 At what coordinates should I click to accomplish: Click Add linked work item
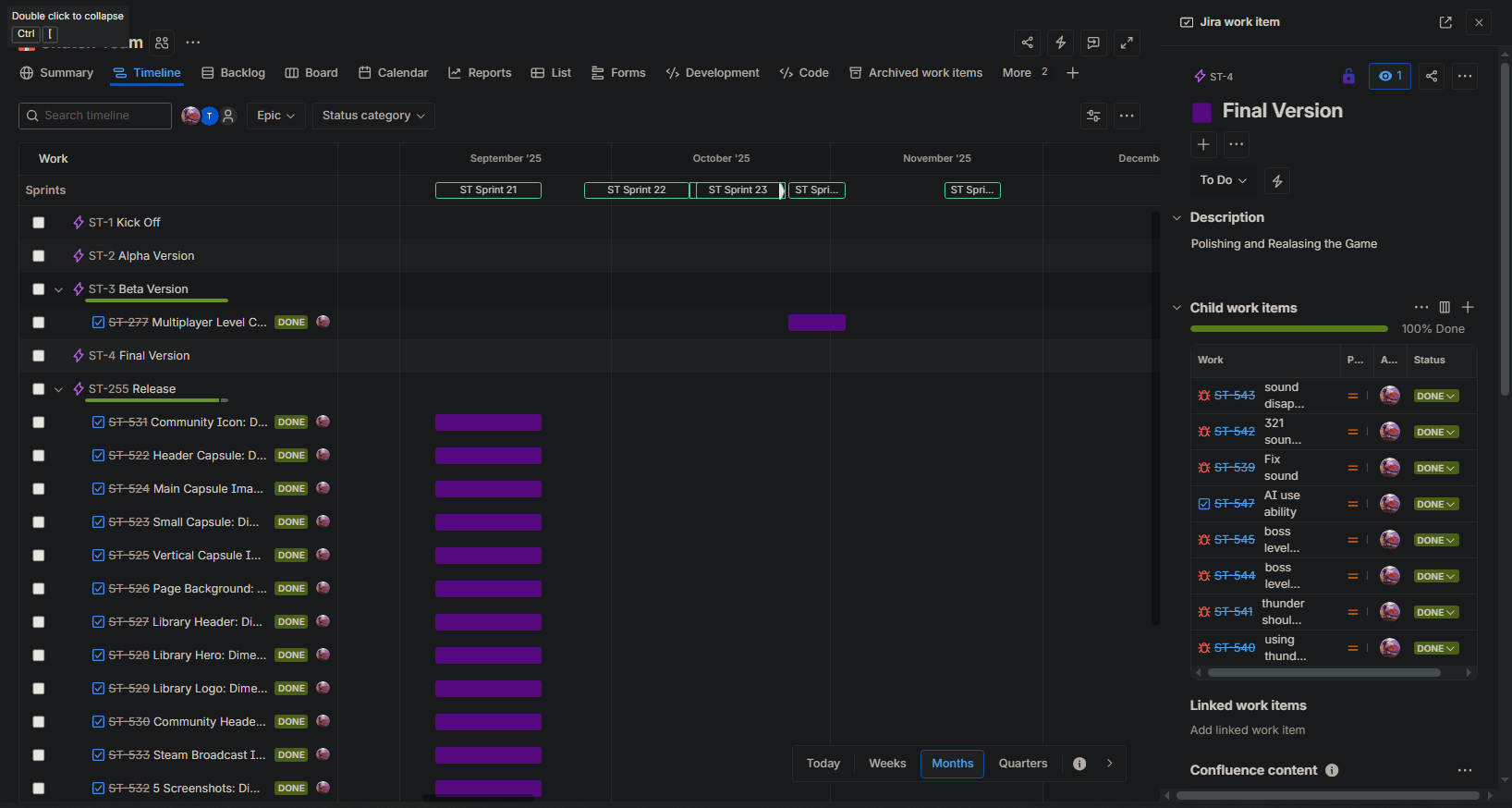(1248, 730)
